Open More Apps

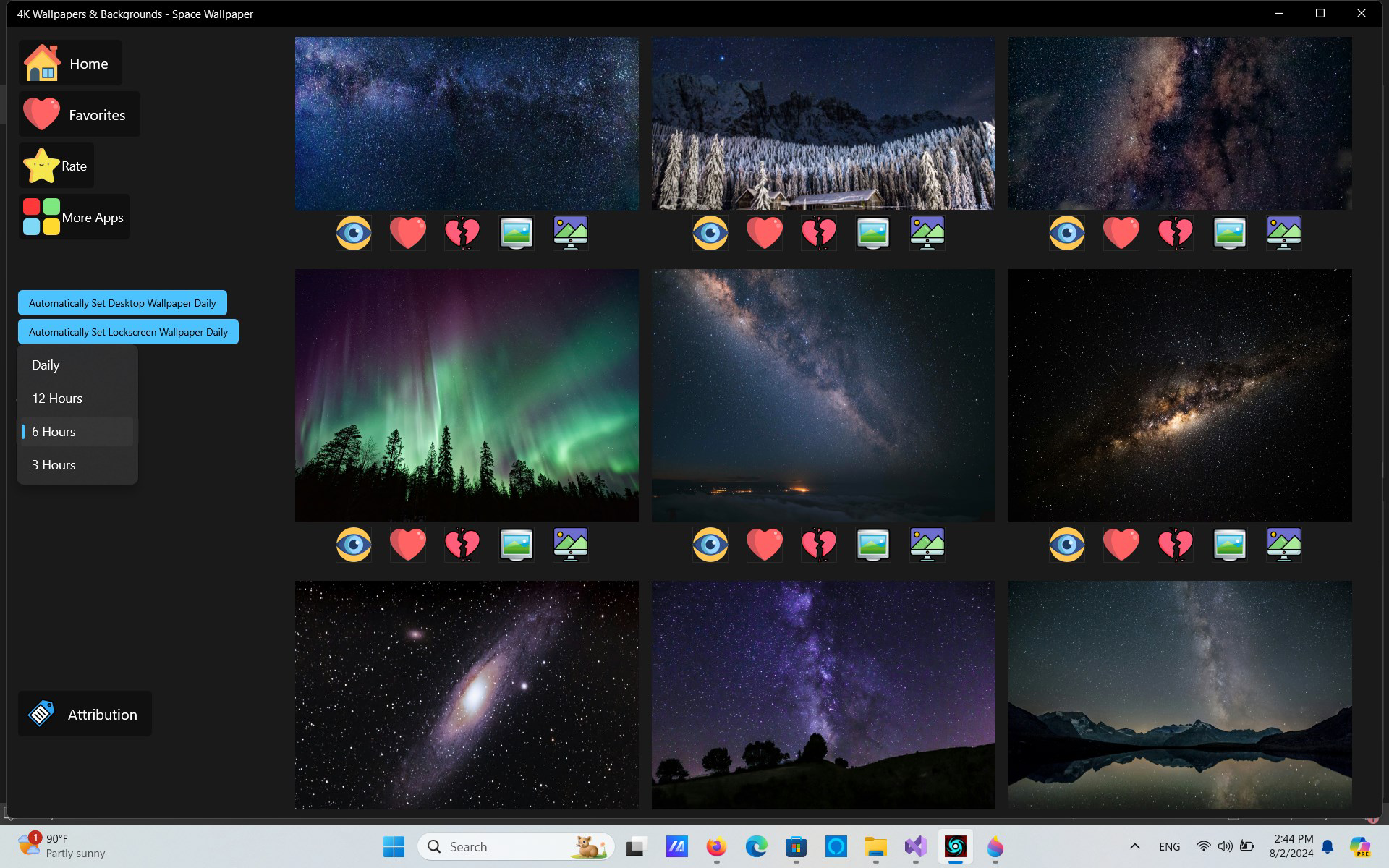[75, 217]
